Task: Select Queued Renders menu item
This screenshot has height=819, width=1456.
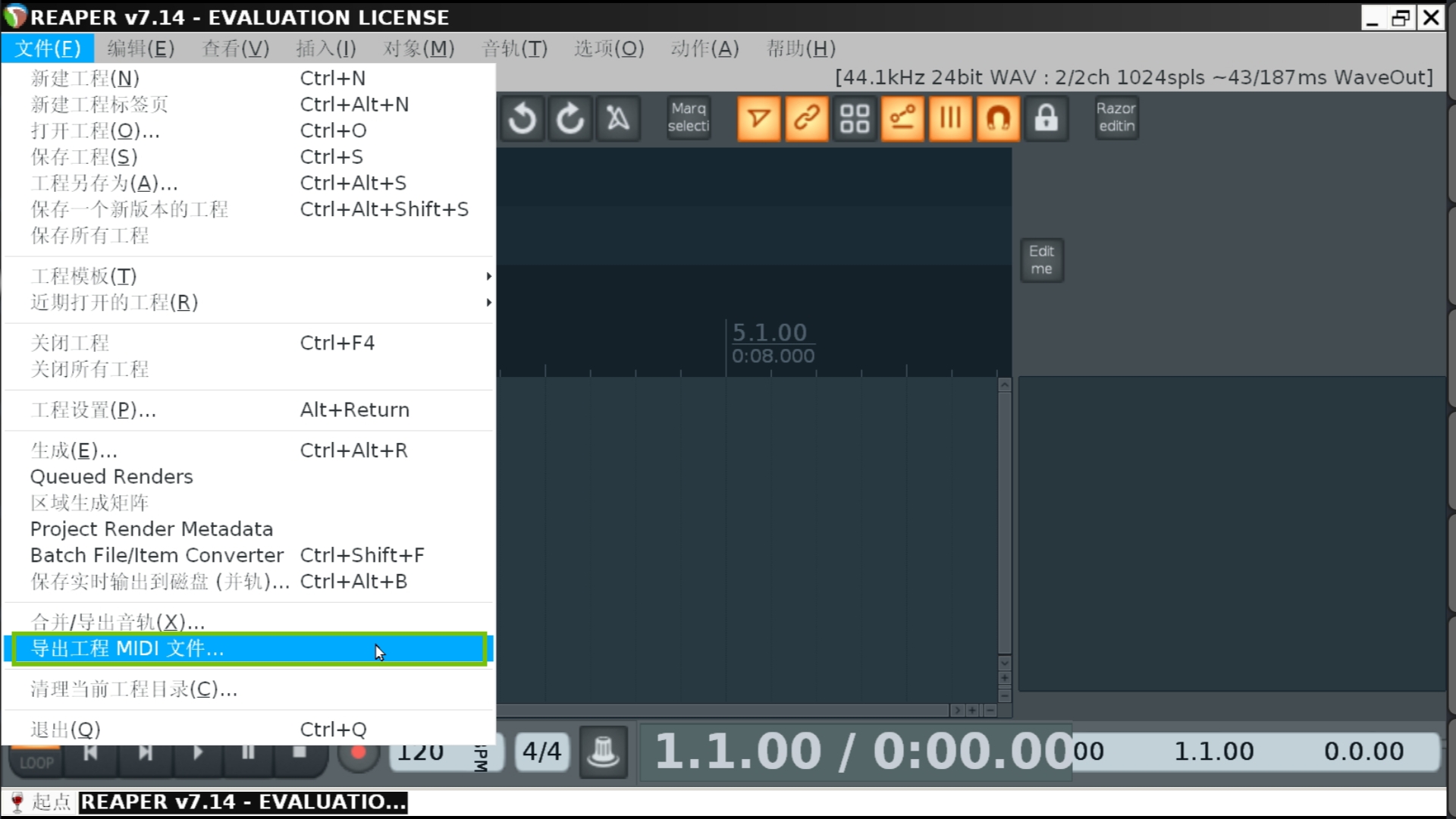Action: point(249,476)
